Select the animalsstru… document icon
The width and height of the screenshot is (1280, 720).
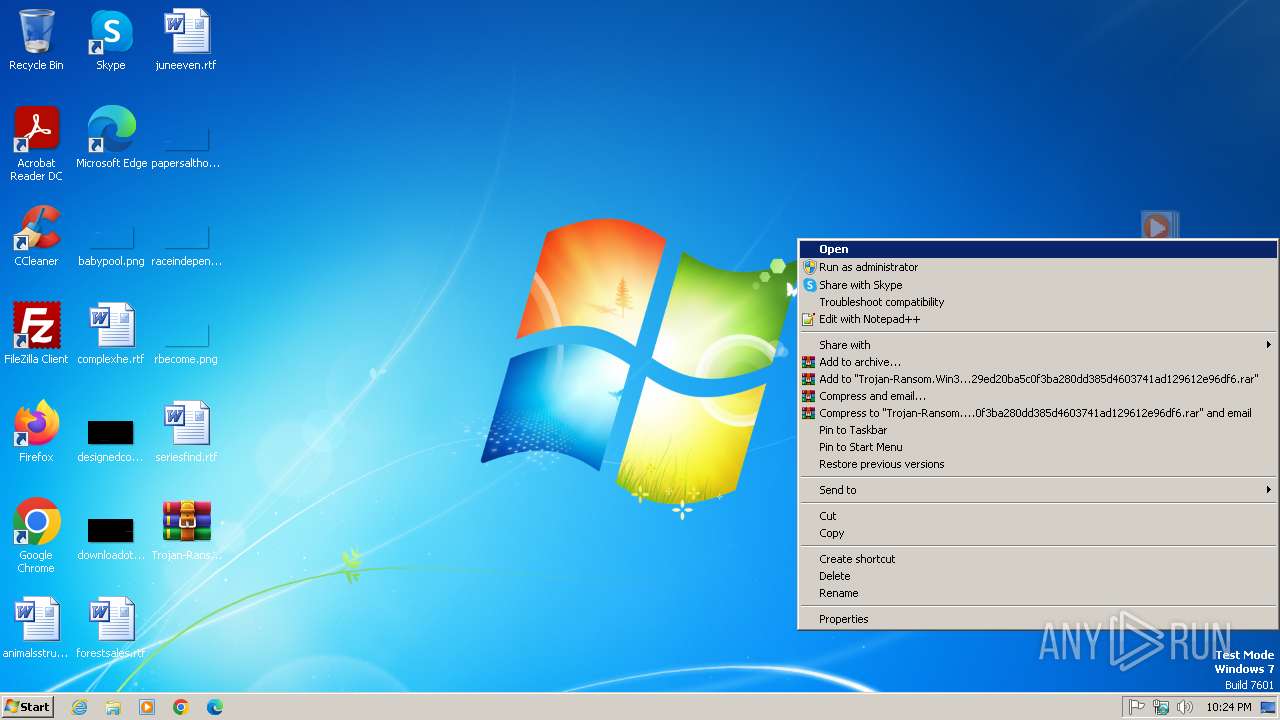click(36, 628)
